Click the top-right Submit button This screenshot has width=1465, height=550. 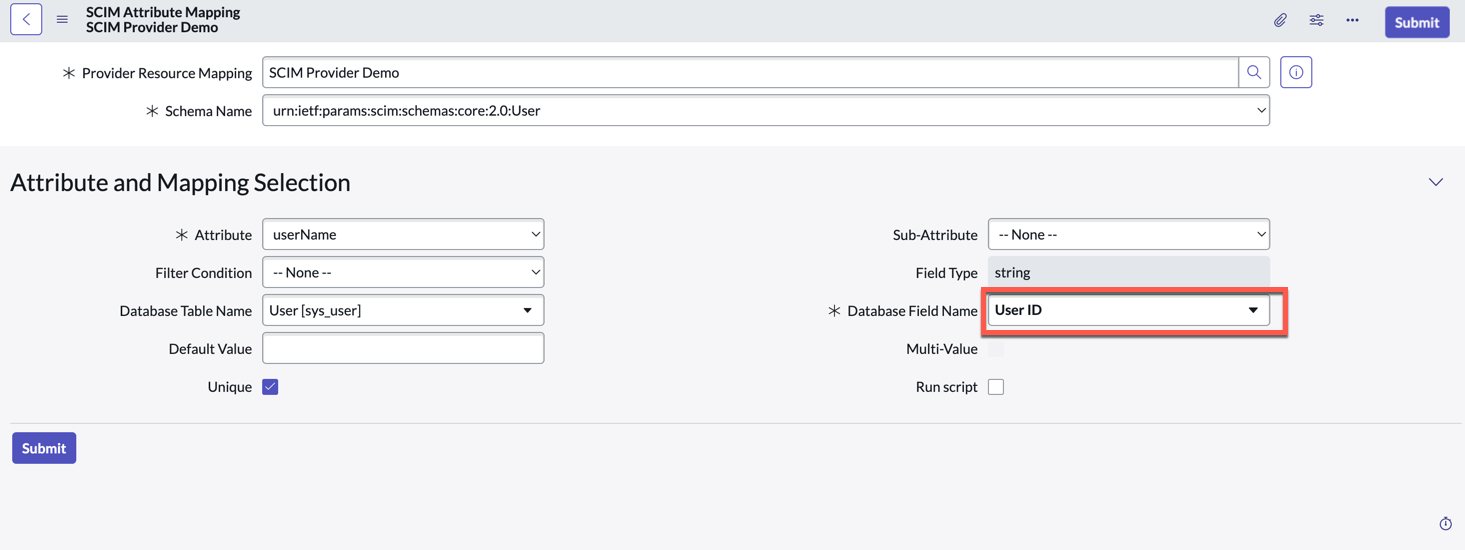pyautogui.click(x=1417, y=22)
